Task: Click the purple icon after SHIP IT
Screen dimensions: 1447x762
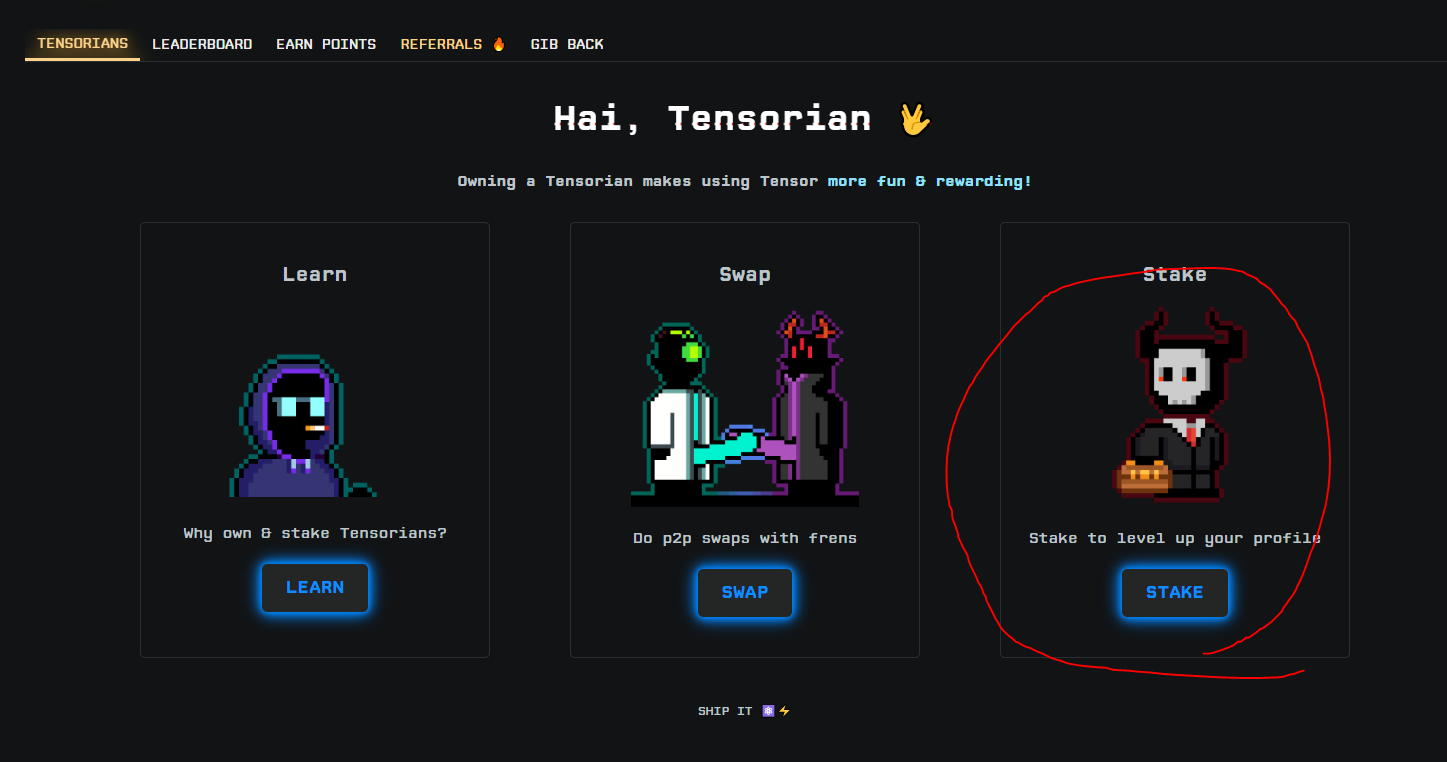Action: (x=768, y=712)
